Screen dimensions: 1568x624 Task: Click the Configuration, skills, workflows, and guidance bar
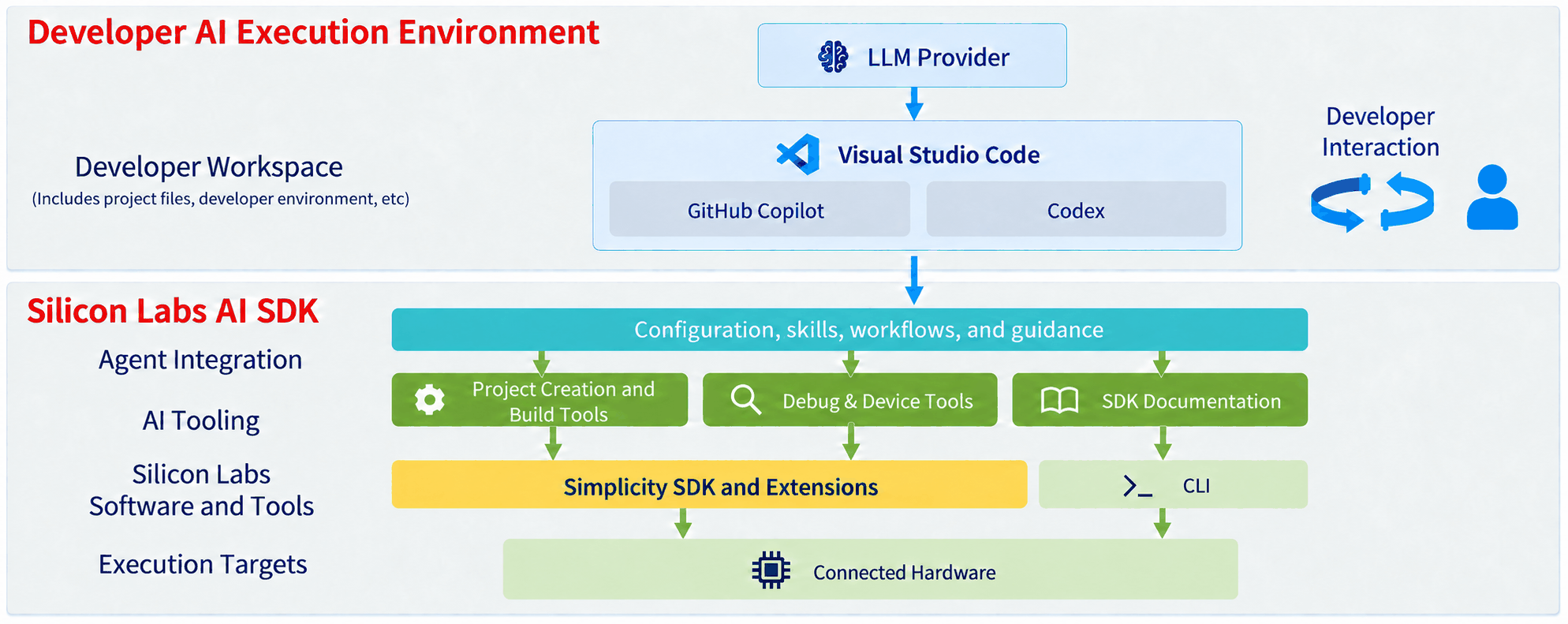(849, 330)
